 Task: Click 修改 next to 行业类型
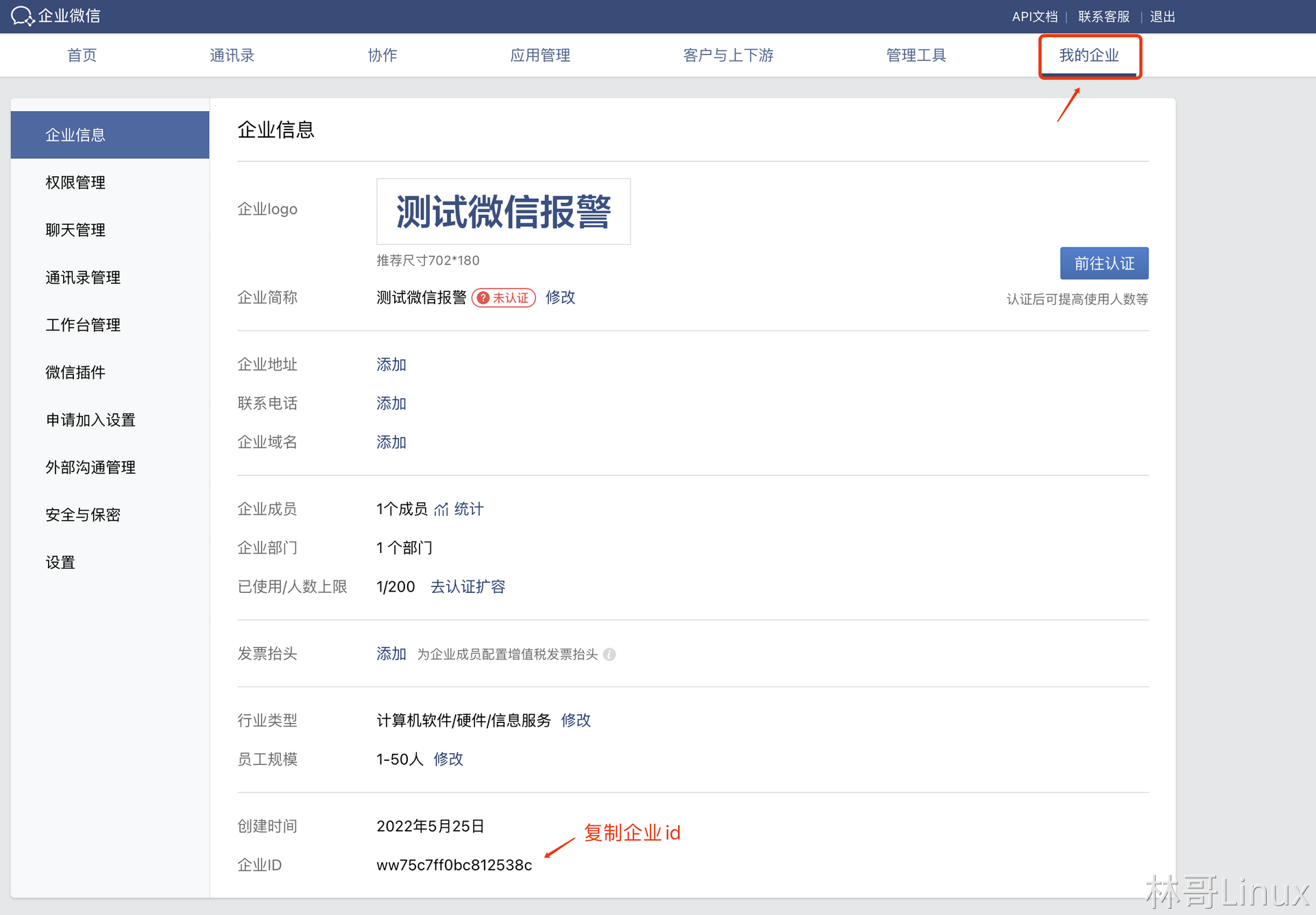pos(576,720)
